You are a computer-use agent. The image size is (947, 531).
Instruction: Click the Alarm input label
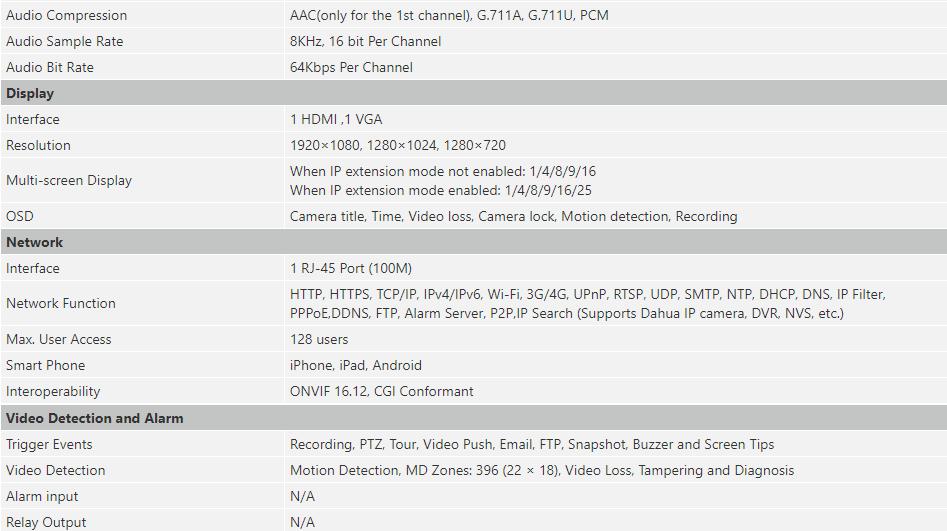click(42, 496)
